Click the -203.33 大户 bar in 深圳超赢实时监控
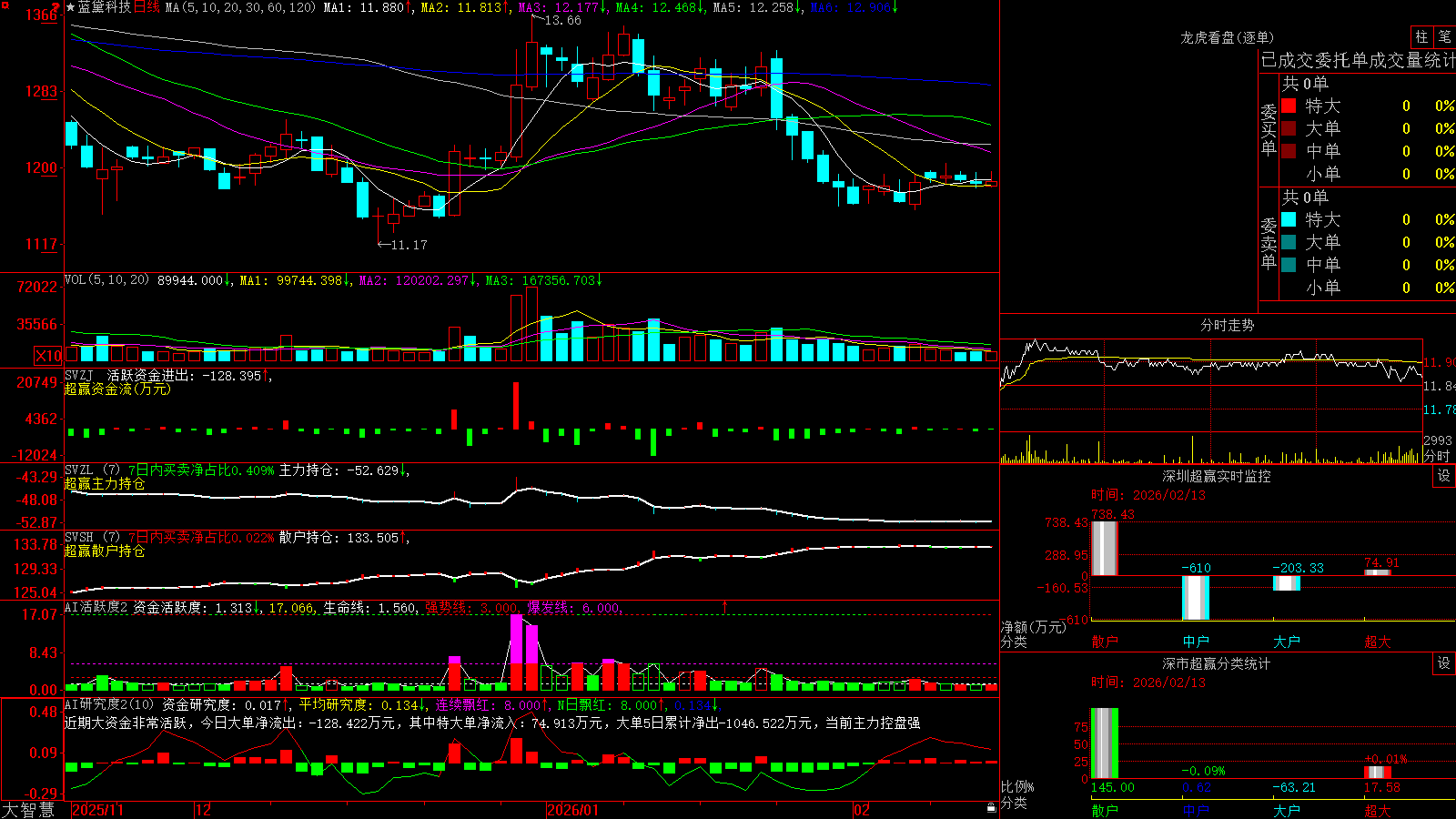1456x819 pixels. (x=1287, y=583)
